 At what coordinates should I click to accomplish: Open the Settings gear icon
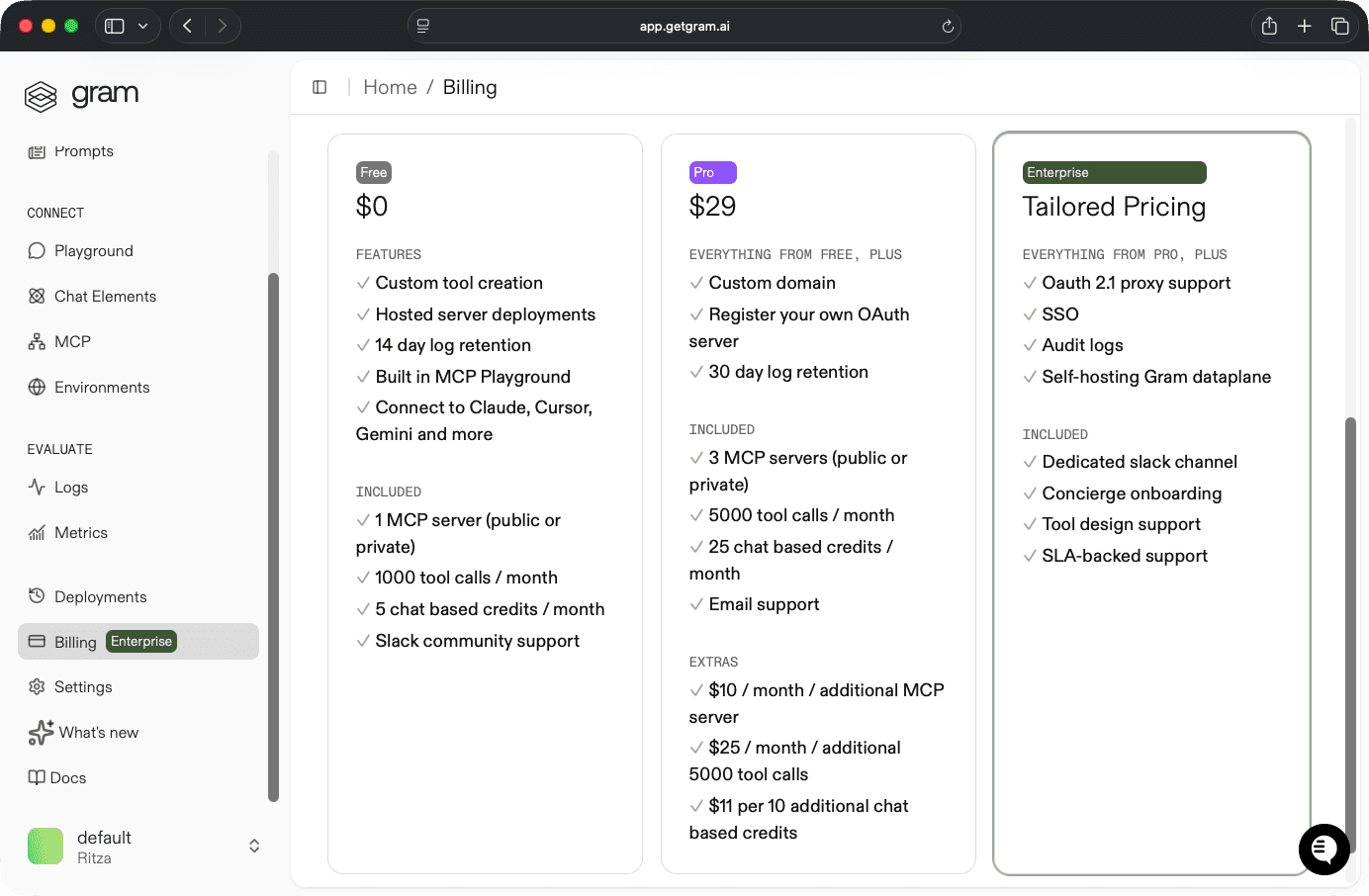(36, 686)
